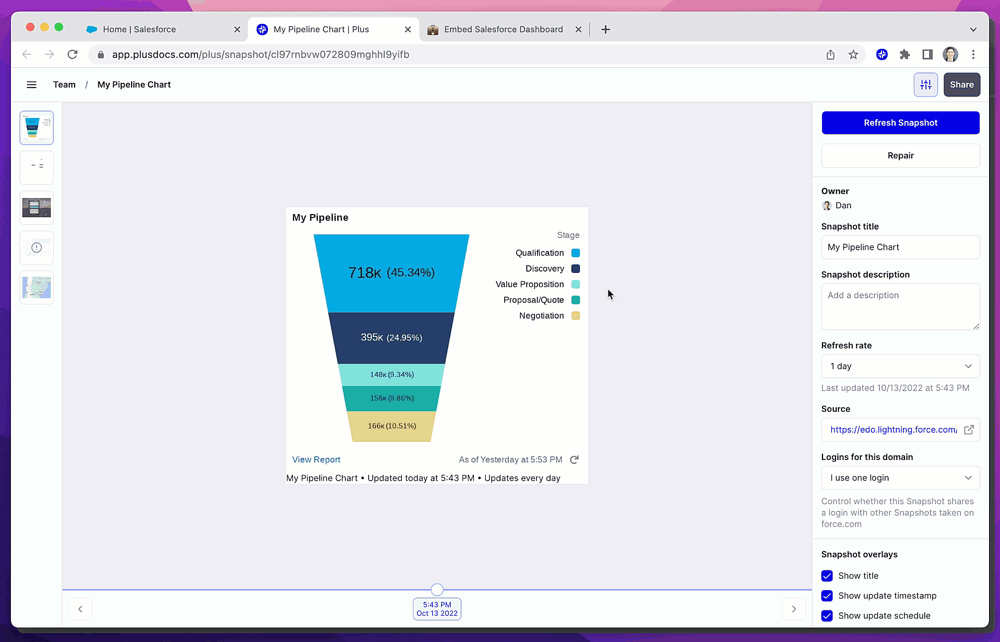Go to next snapshot version arrow
Screen dimensions: 1000x642
click(x=794, y=609)
